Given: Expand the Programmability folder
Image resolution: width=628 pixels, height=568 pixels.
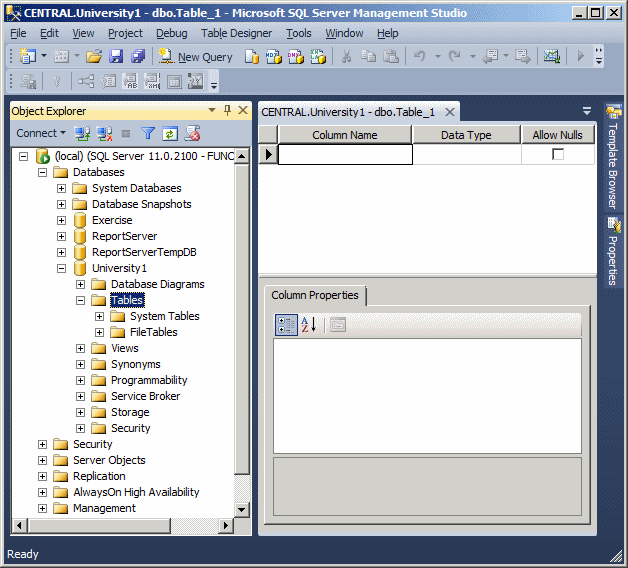Looking at the screenshot, I should [81, 381].
